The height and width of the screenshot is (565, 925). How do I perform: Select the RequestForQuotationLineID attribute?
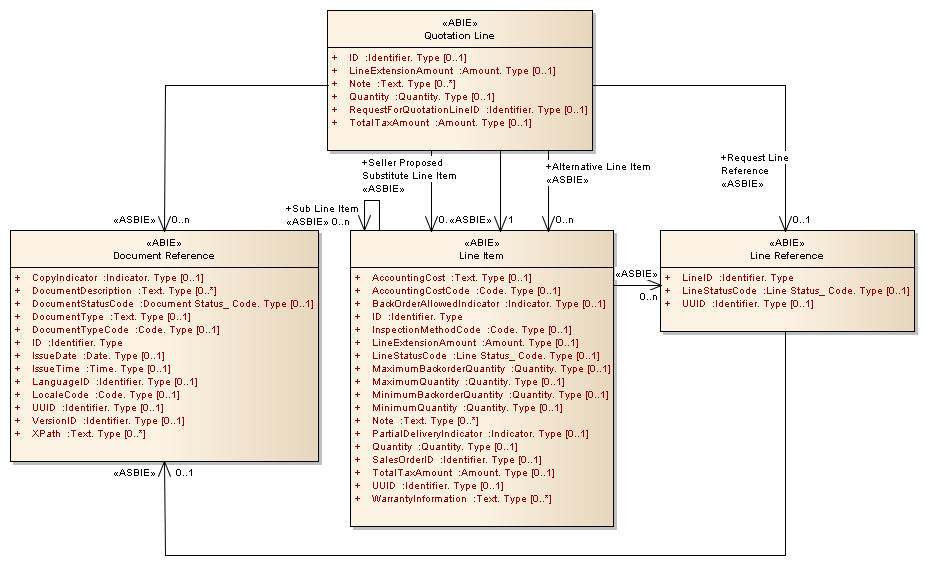click(467, 110)
